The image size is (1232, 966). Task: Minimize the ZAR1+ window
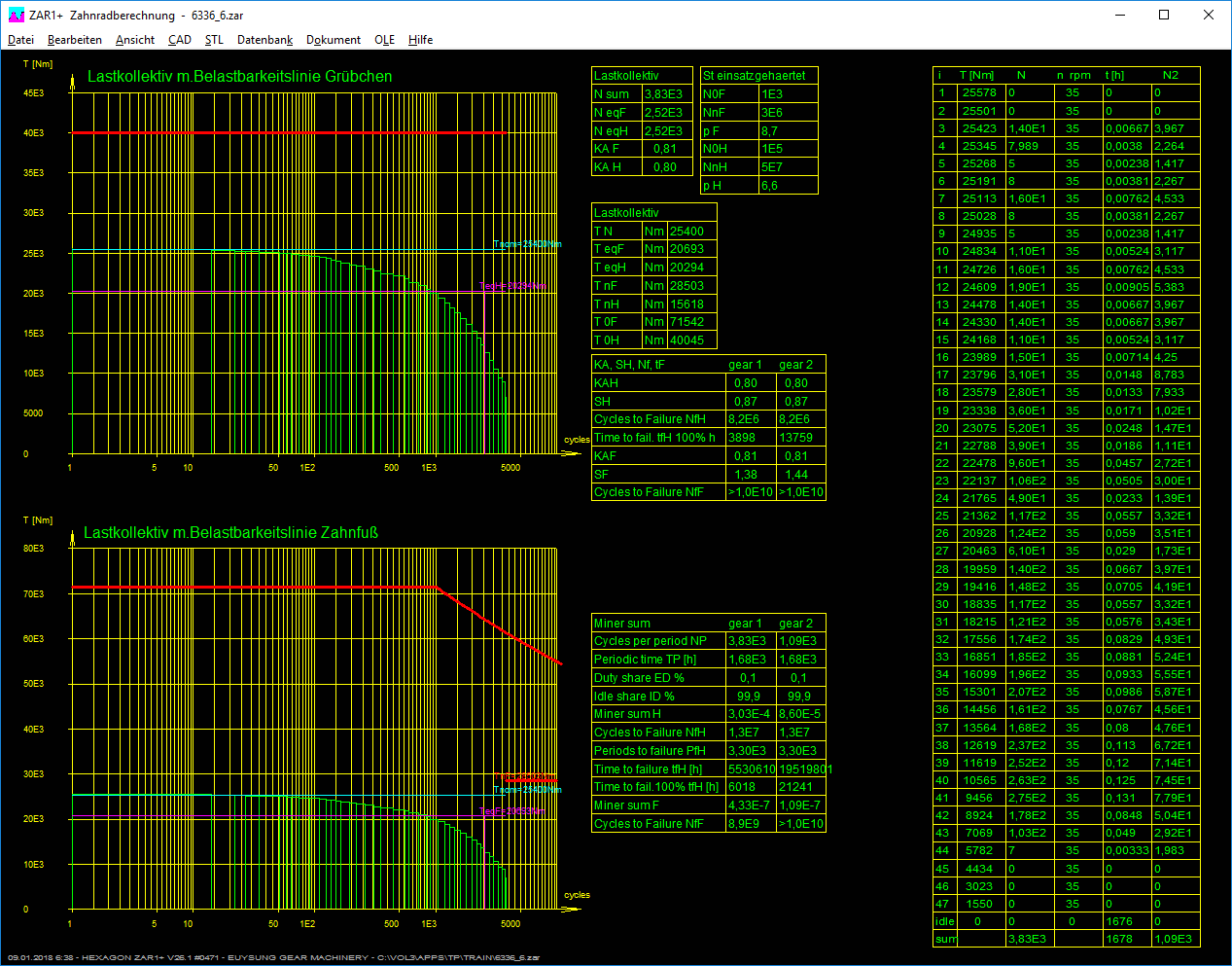coord(1119,15)
